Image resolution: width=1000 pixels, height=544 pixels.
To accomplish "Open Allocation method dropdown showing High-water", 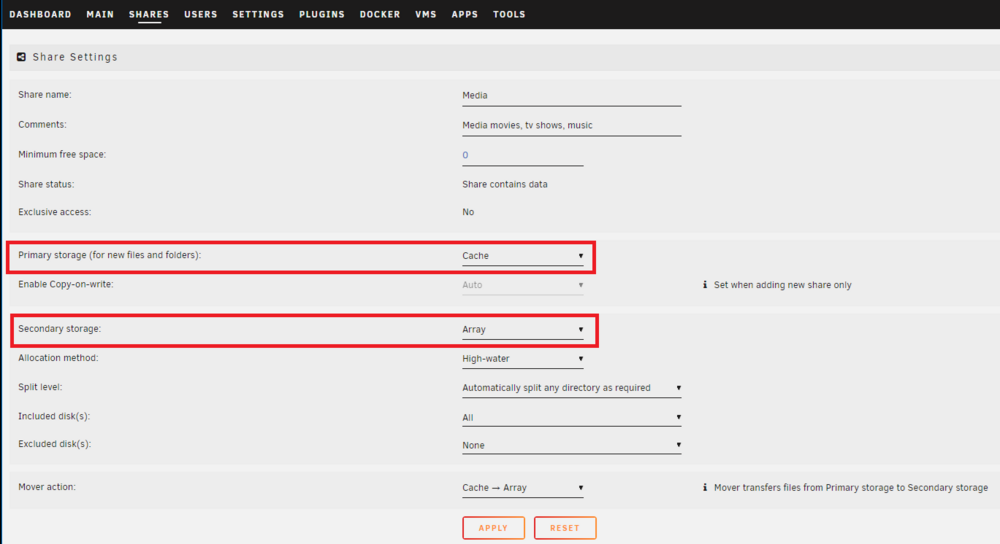I will (523, 359).
